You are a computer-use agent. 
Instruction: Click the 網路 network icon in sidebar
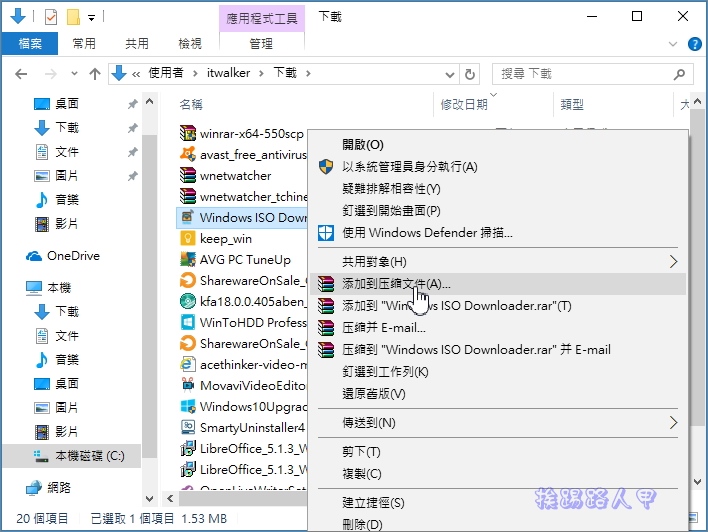[x=34, y=488]
